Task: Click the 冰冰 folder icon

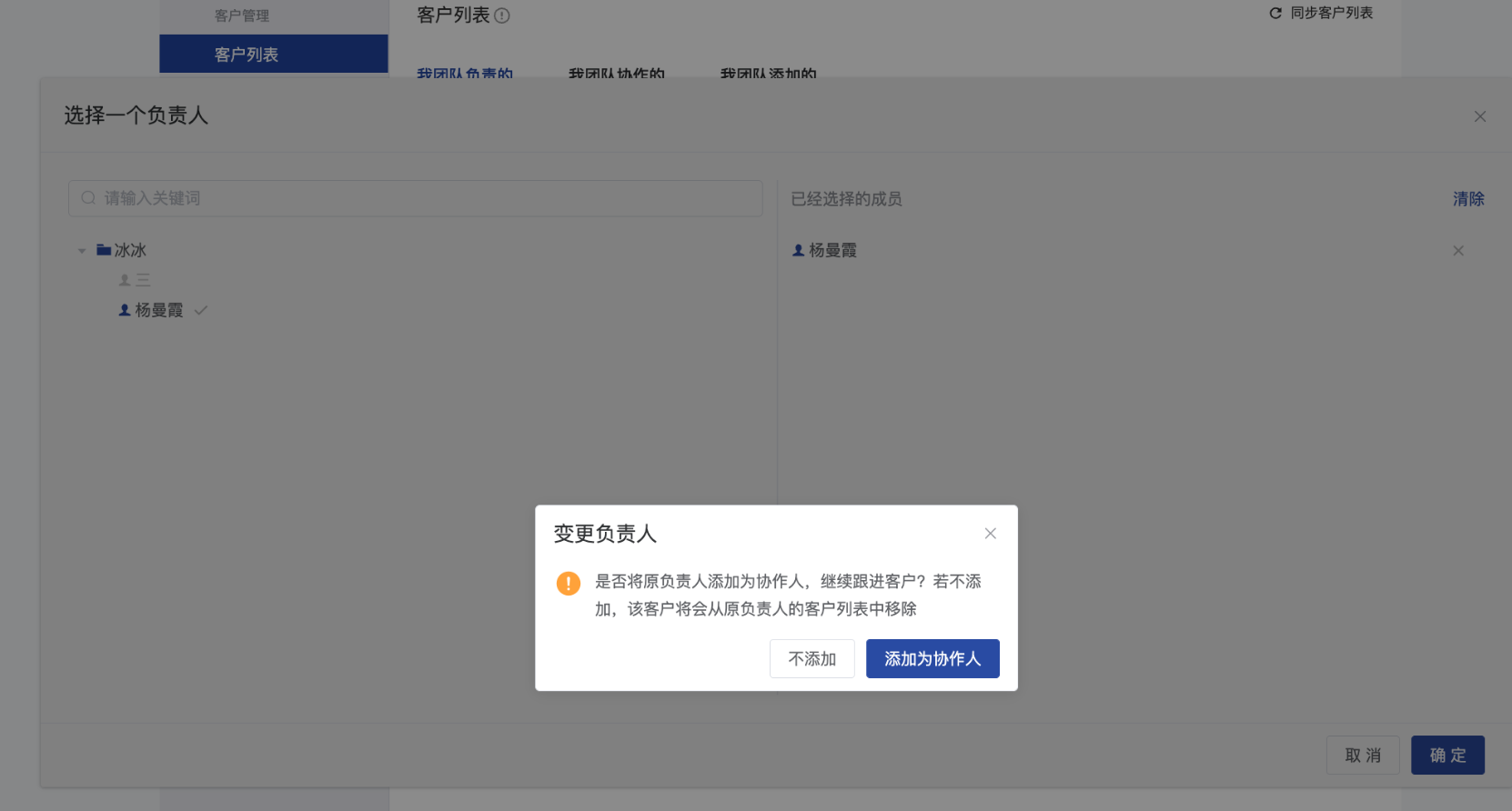Action: [x=104, y=249]
